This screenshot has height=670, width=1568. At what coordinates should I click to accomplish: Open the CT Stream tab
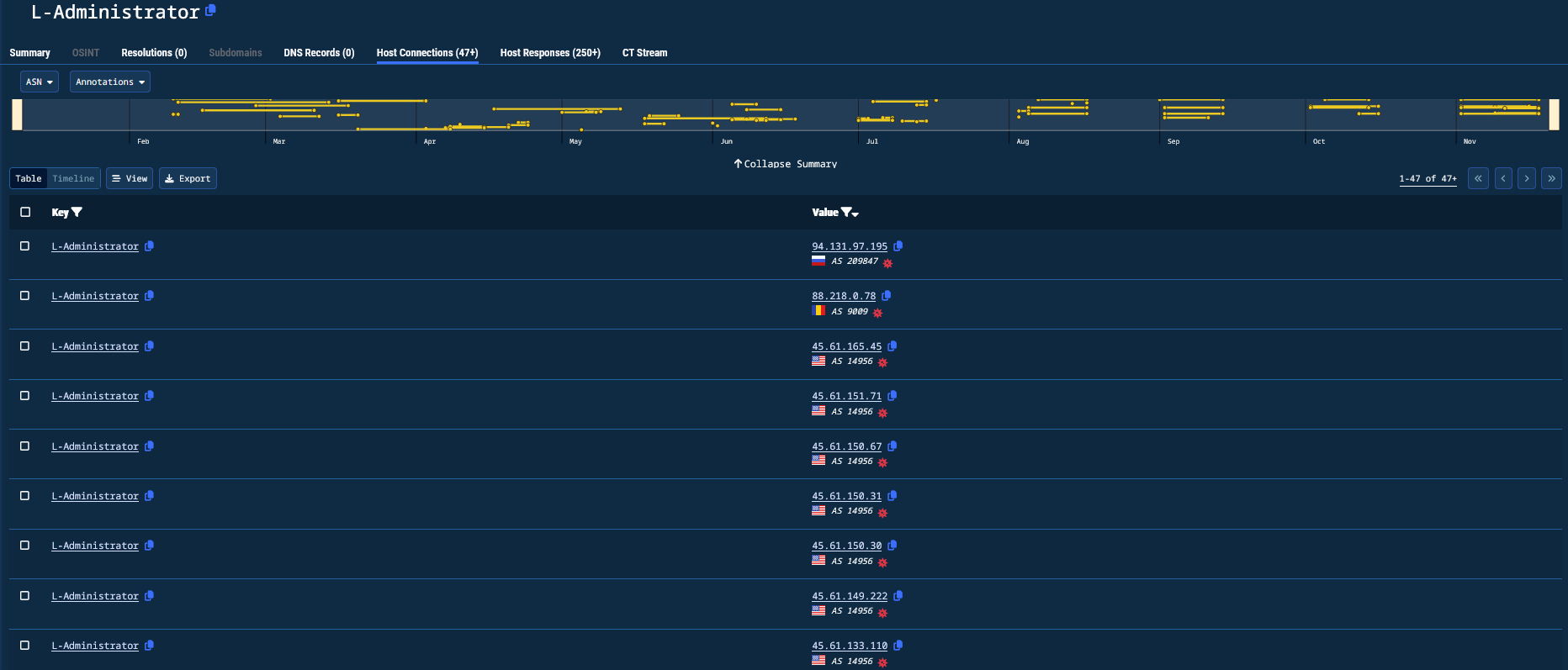(644, 53)
